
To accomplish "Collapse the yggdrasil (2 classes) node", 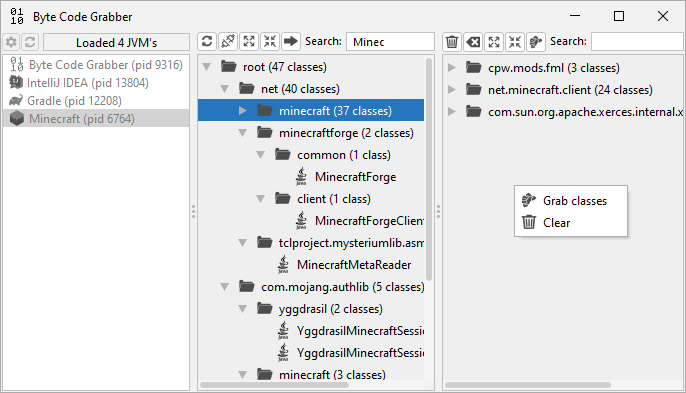I will (x=243, y=309).
